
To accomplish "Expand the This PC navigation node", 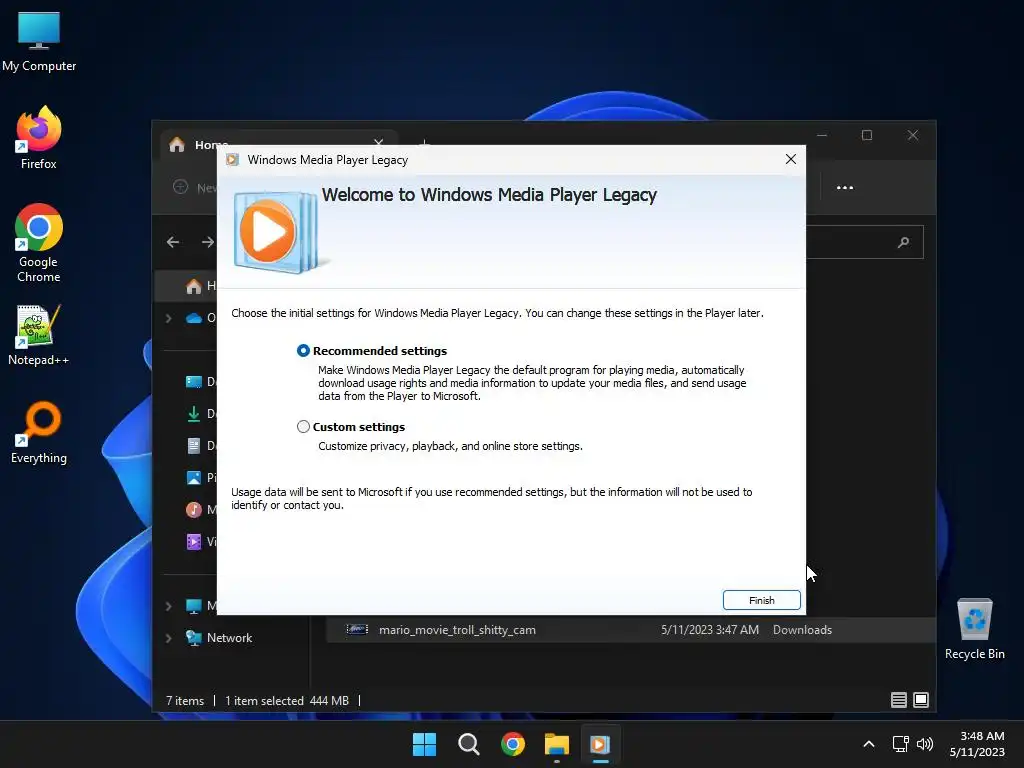I will pyautogui.click(x=168, y=606).
